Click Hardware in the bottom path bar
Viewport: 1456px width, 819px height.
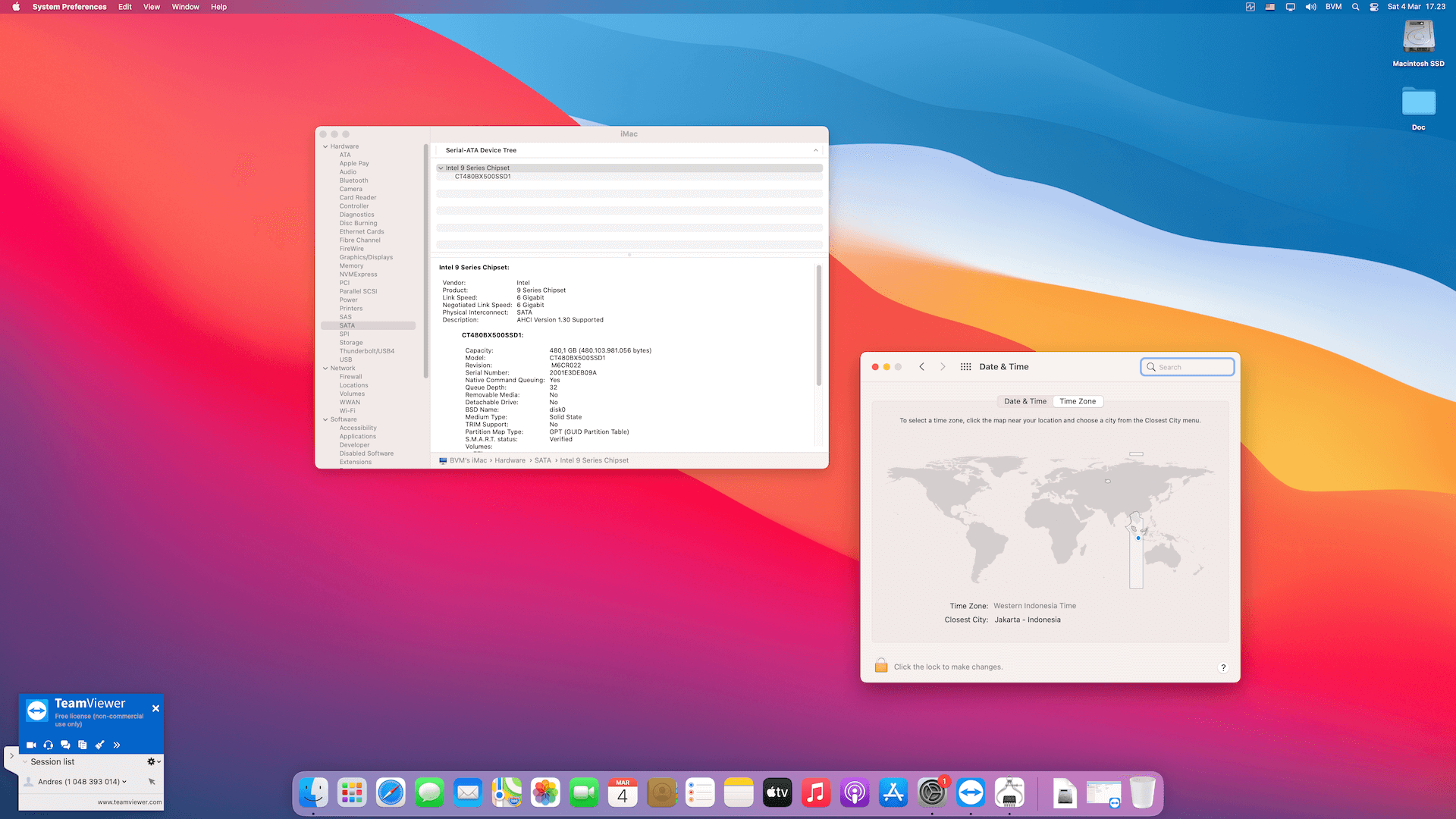[510, 460]
